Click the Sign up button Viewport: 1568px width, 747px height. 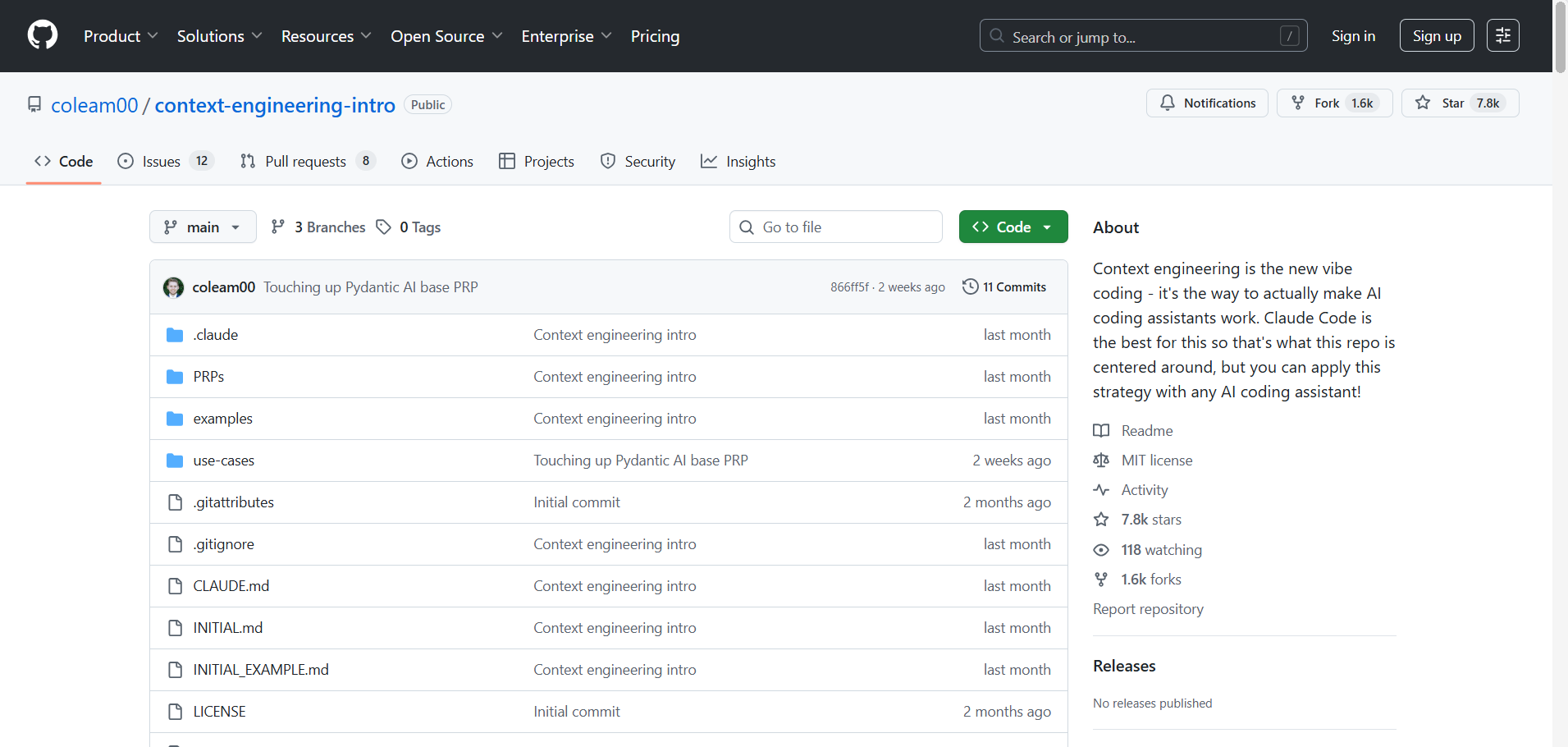[1437, 36]
